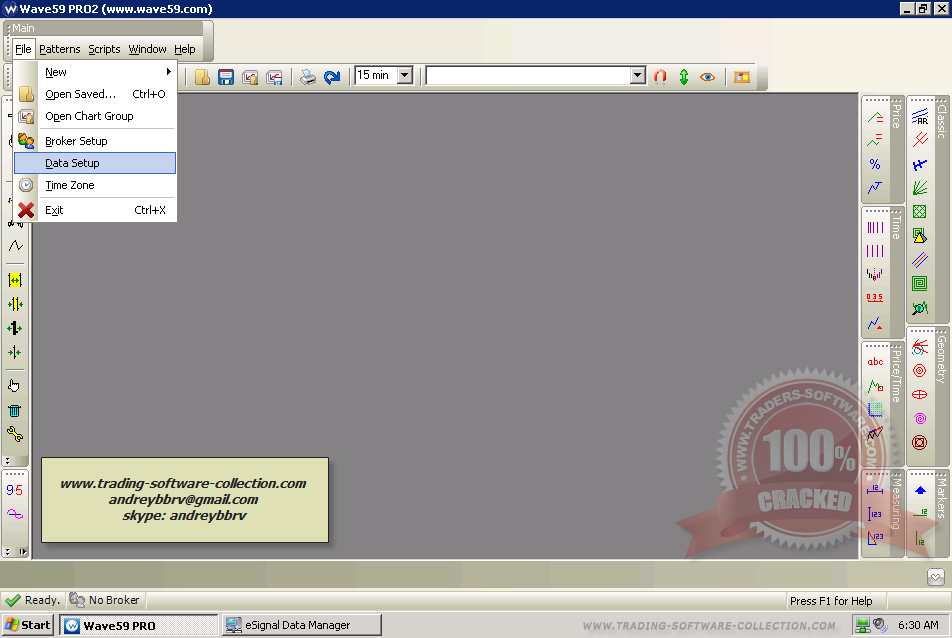Click the green nested squares Classic tool

pos(919,283)
